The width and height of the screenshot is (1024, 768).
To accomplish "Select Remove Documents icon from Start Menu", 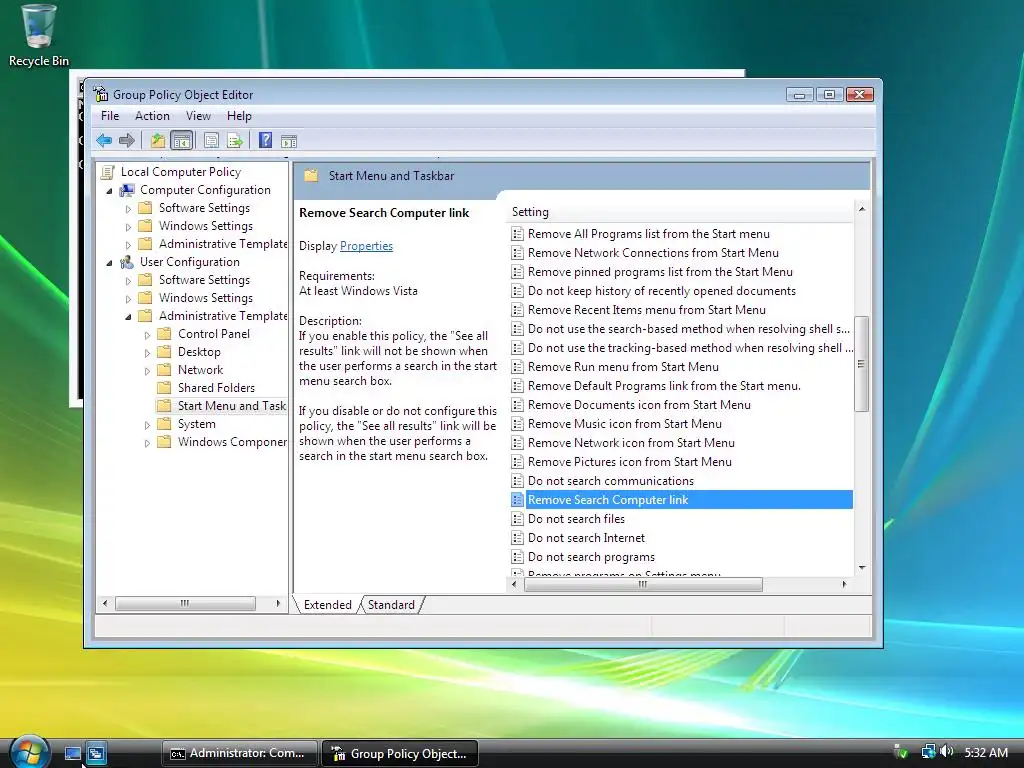I will (x=639, y=405).
